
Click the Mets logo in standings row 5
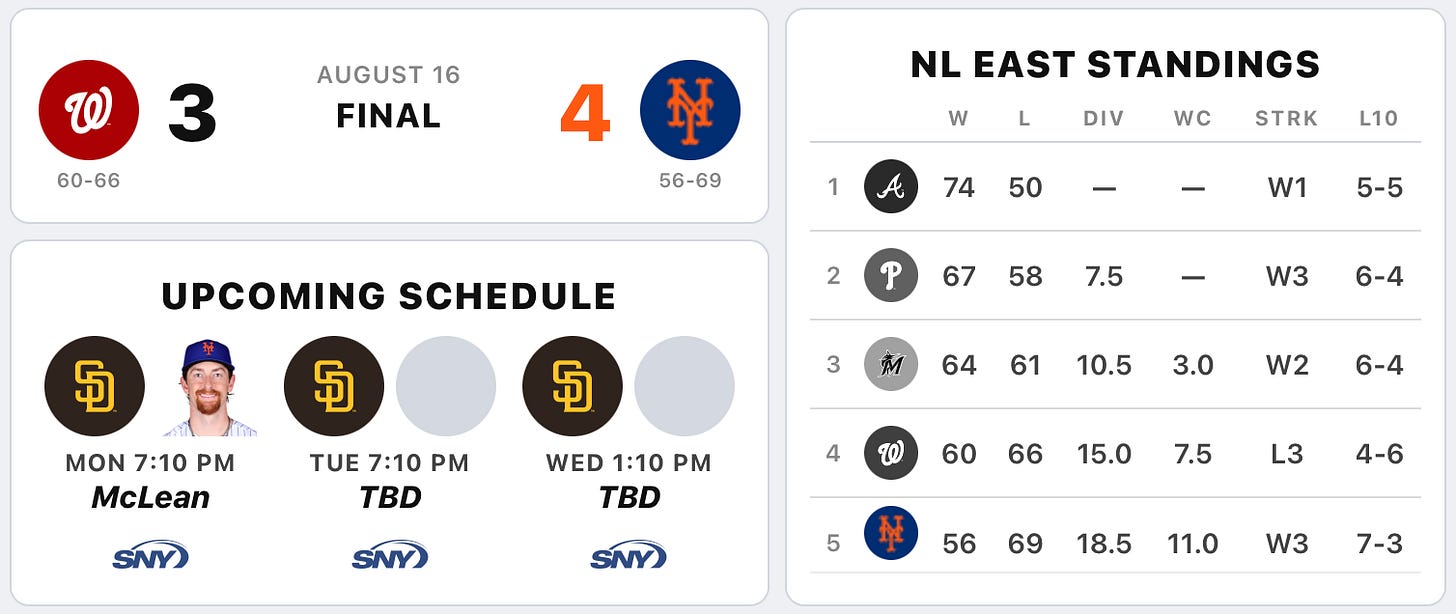pyautogui.click(x=890, y=533)
